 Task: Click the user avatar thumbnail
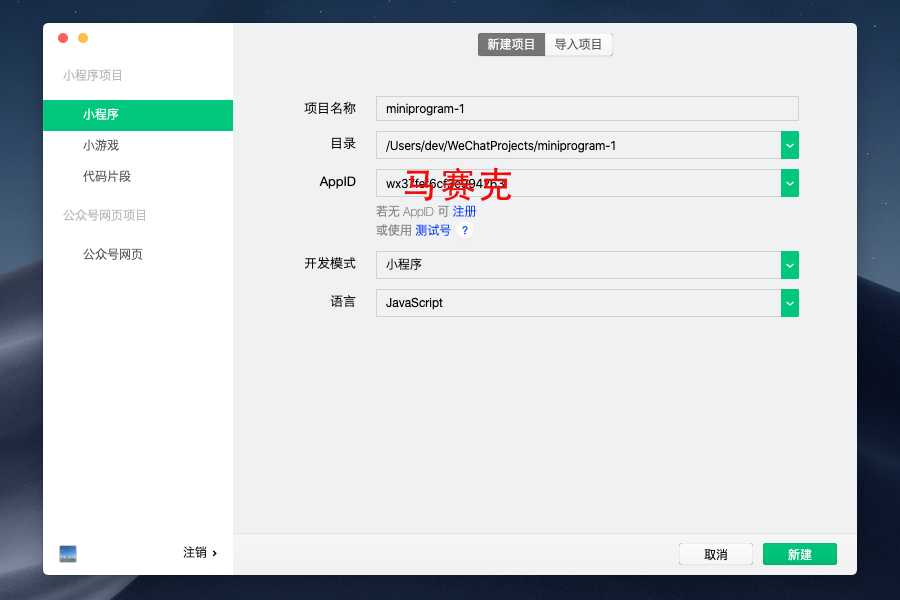[68, 553]
